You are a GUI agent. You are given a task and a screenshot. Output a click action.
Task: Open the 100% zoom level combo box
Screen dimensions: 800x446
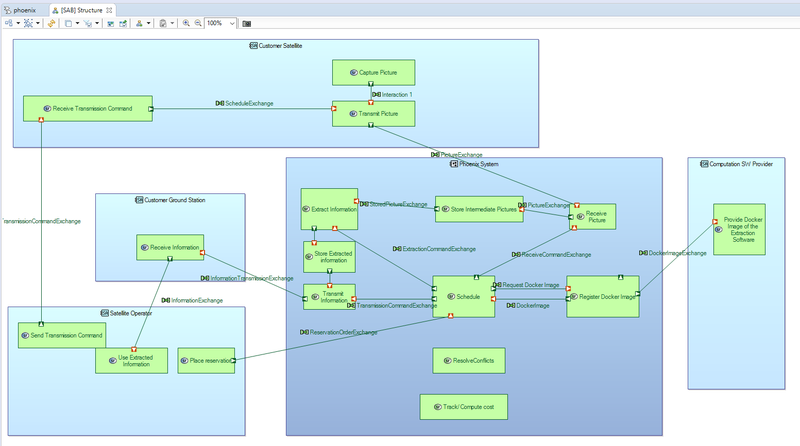pyautogui.click(x=221, y=23)
